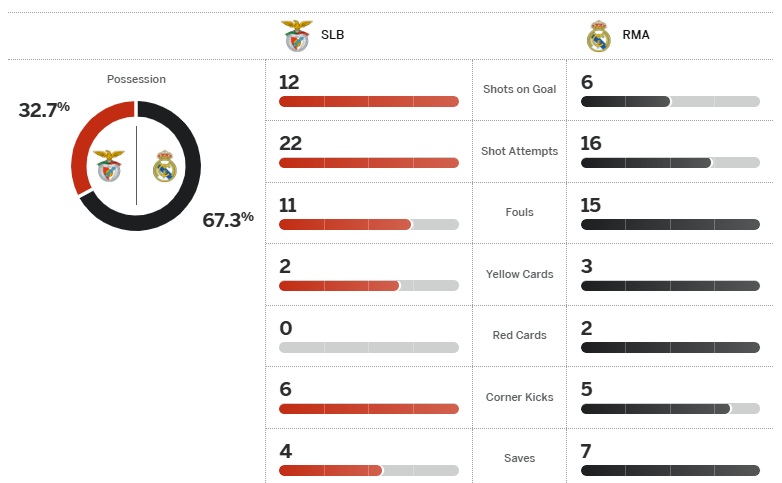The height and width of the screenshot is (483, 782).
Task: Click the 32.7% possession value
Action: point(44,109)
